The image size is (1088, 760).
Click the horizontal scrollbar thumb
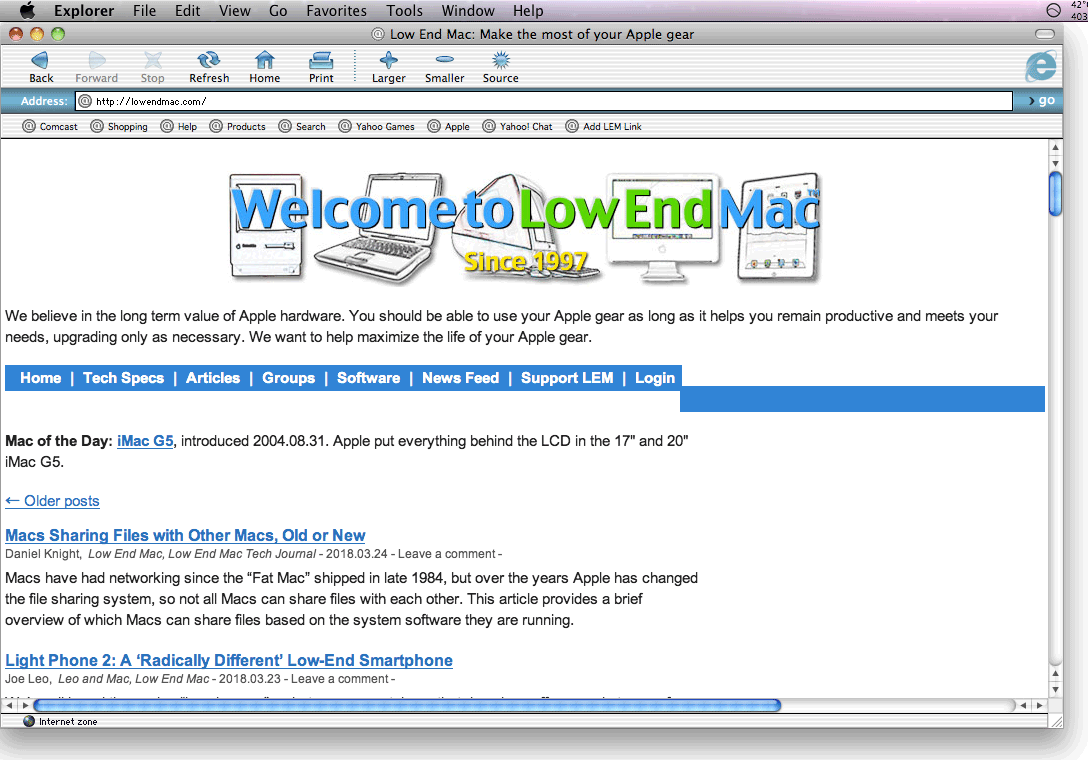pos(406,706)
